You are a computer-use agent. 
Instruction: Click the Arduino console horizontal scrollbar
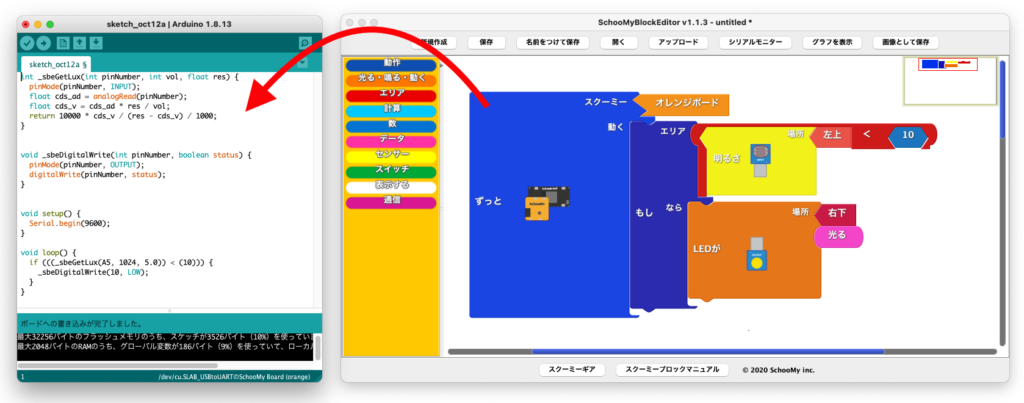(118, 365)
